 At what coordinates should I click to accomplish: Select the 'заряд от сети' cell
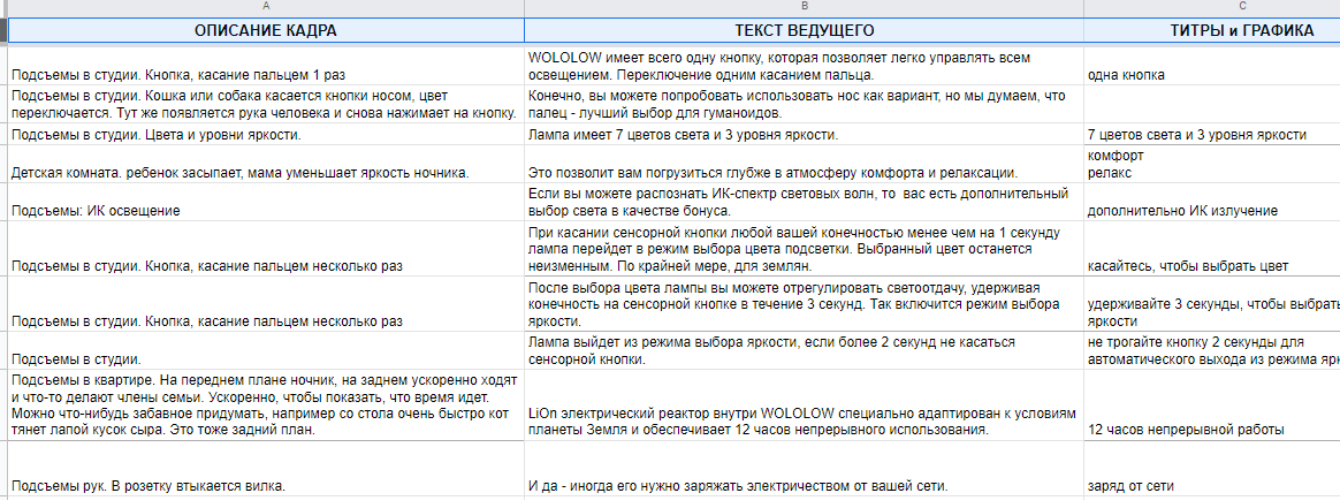[x=1212, y=469]
